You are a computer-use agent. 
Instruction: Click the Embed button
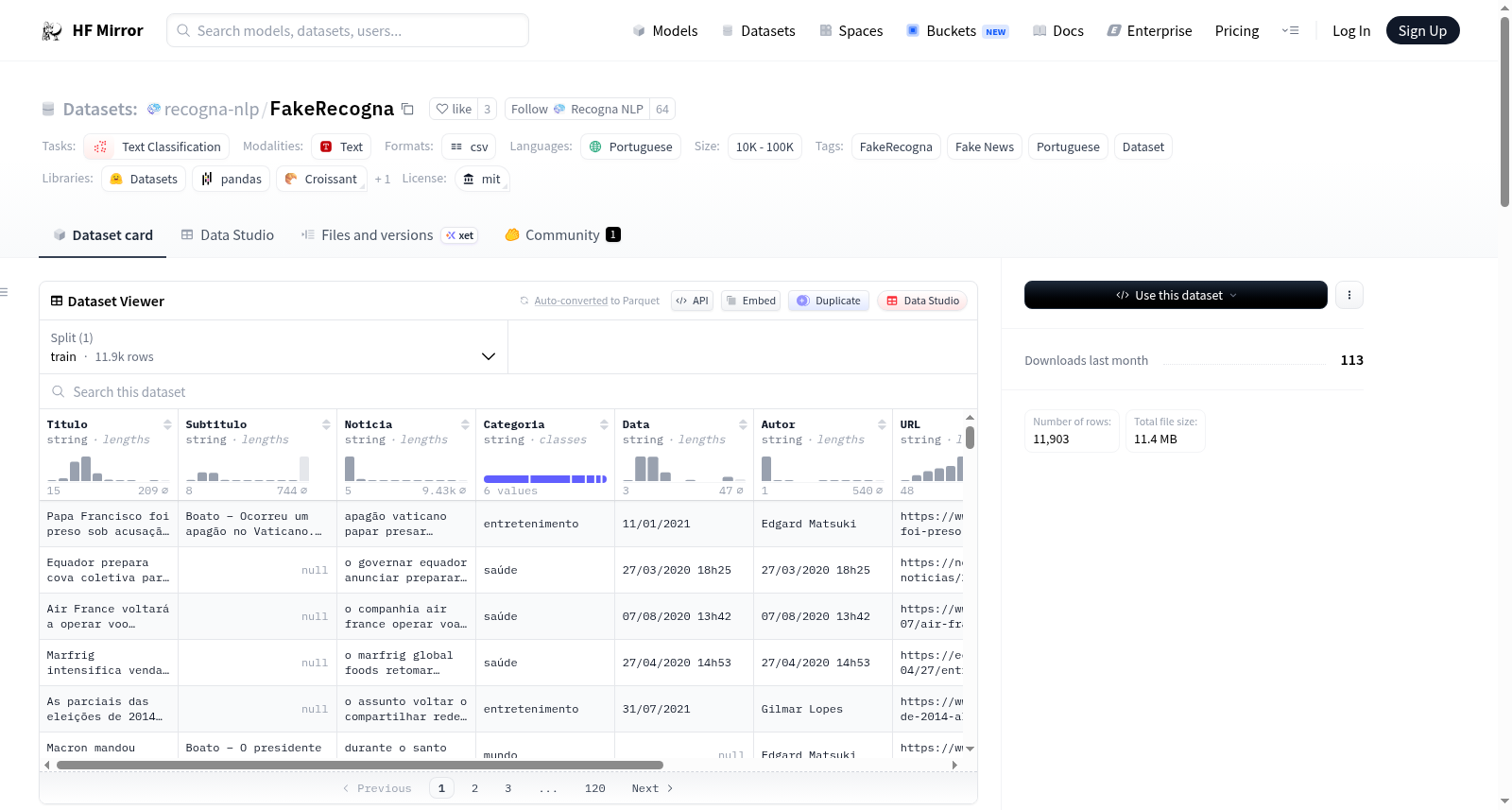[750, 301]
